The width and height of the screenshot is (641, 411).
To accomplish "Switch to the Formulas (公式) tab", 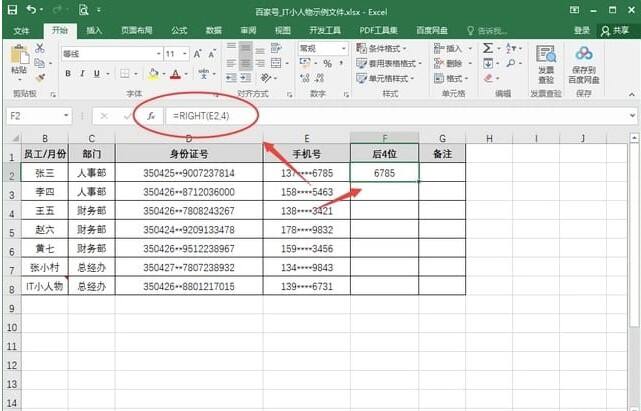I will pos(179,31).
